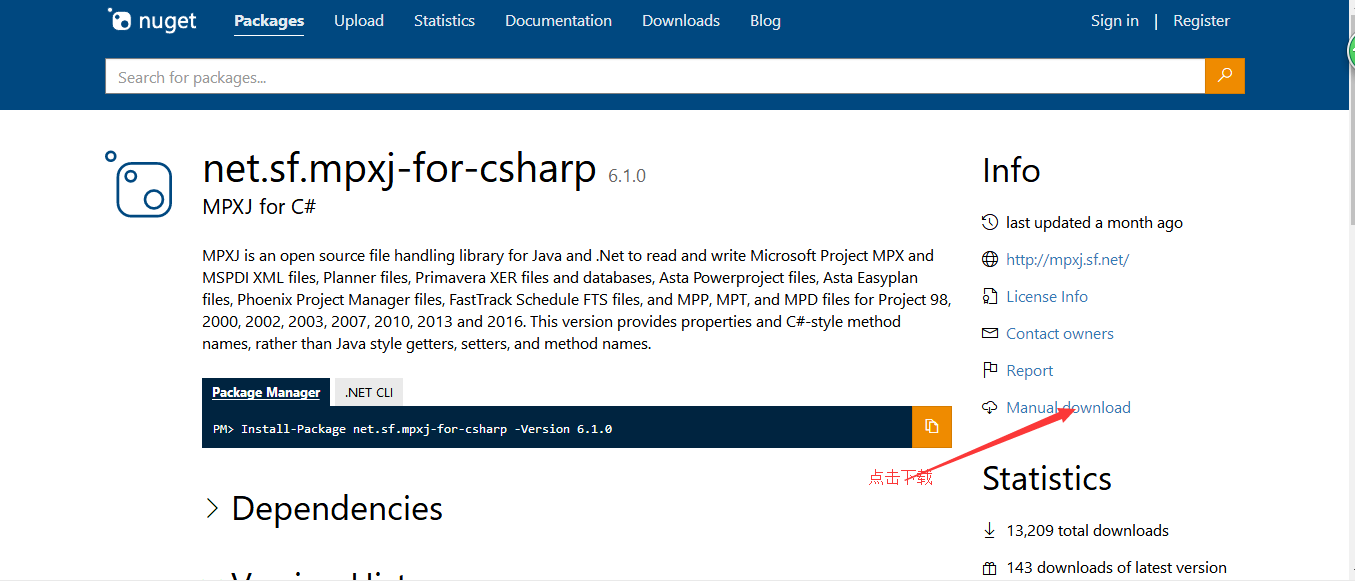Click the Statistics heading in the sidebar
The height and width of the screenshot is (581, 1355).
1047,478
